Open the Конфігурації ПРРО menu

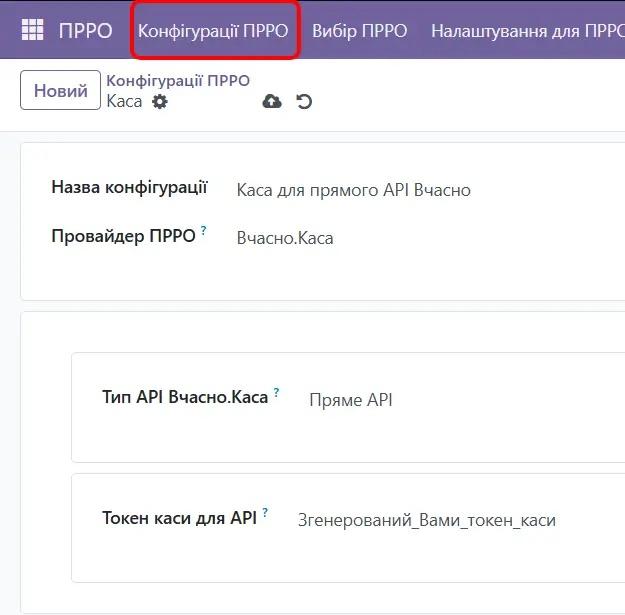213,31
